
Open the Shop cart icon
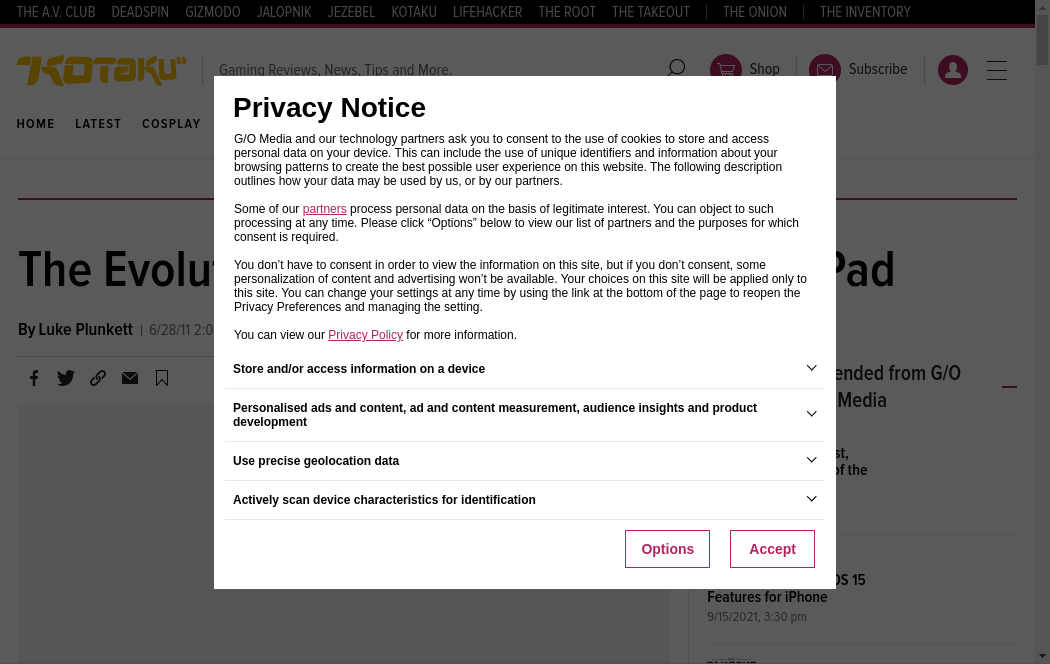tap(726, 70)
